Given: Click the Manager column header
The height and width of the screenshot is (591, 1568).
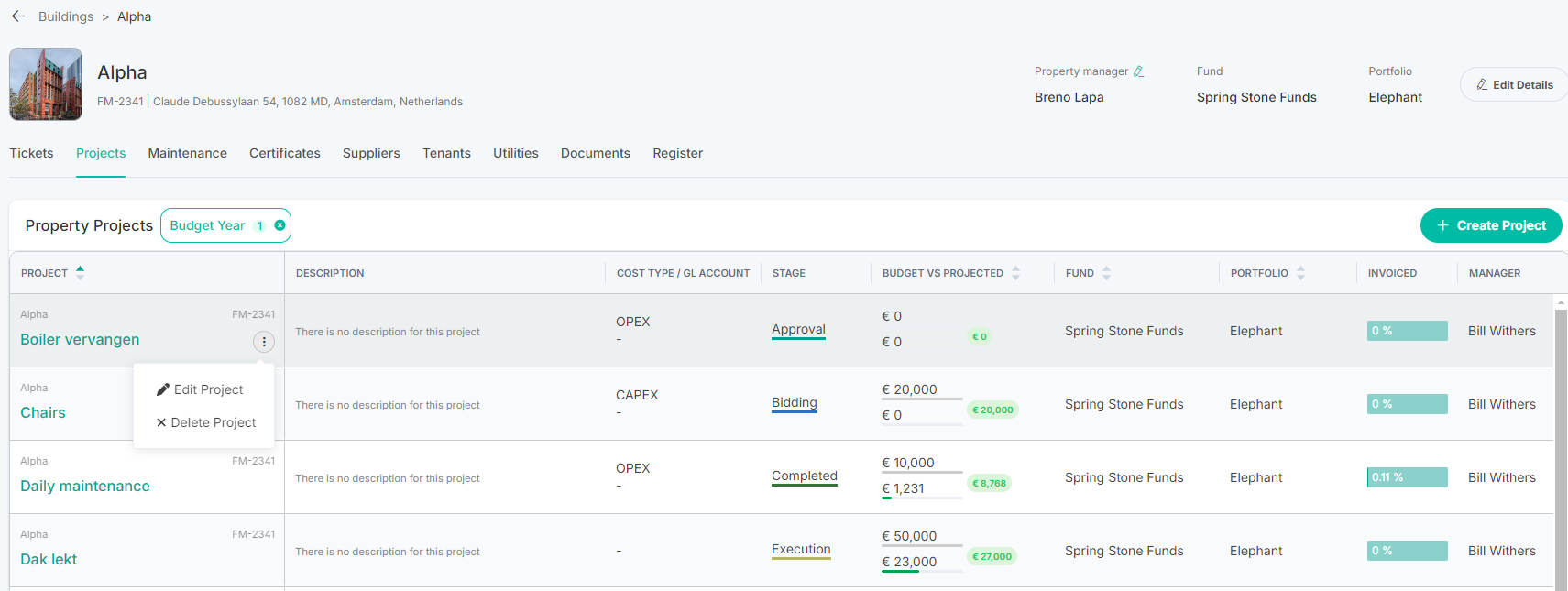Looking at the screenshot, I should pyautogui.click(x=1495, y=273).
